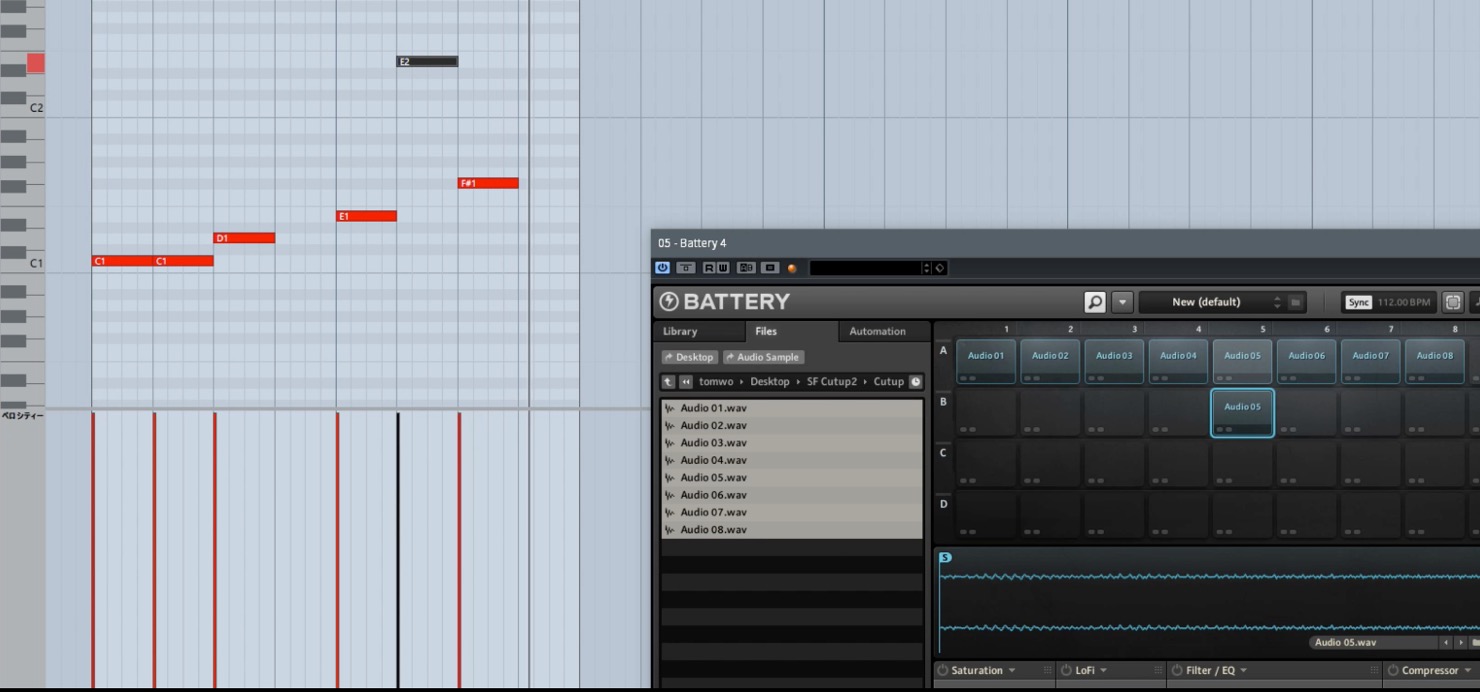Toggle the Sync tempo button
The width and height of the screenshot is (1480, 692).
pos(1358,302)
